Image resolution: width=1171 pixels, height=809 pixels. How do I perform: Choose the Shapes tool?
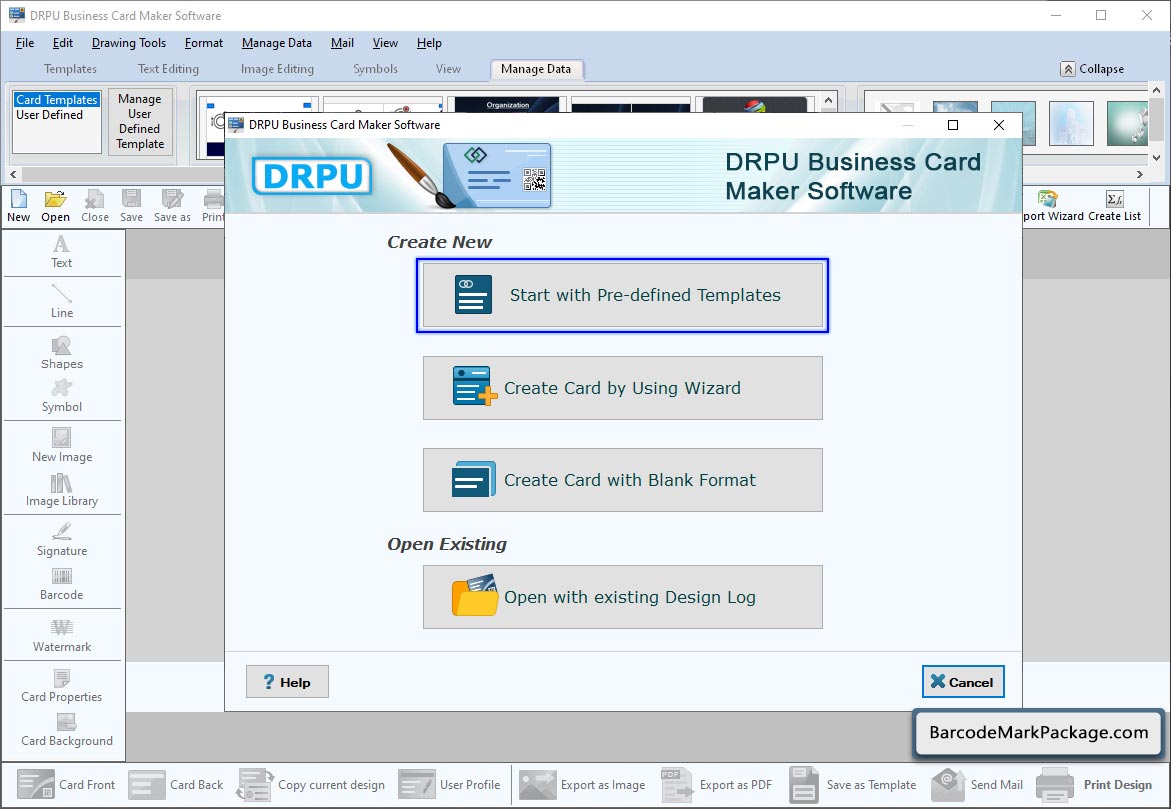tap(61, 353)
